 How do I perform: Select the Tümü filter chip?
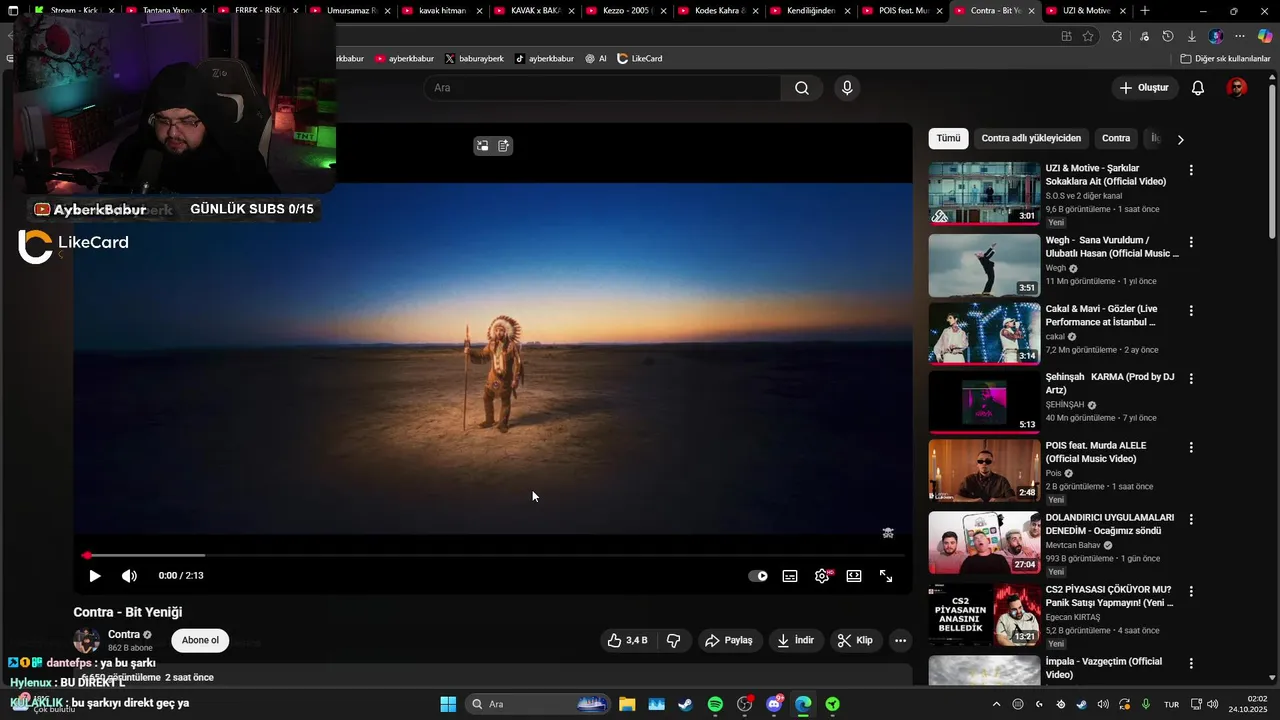[x=948, y=138]
